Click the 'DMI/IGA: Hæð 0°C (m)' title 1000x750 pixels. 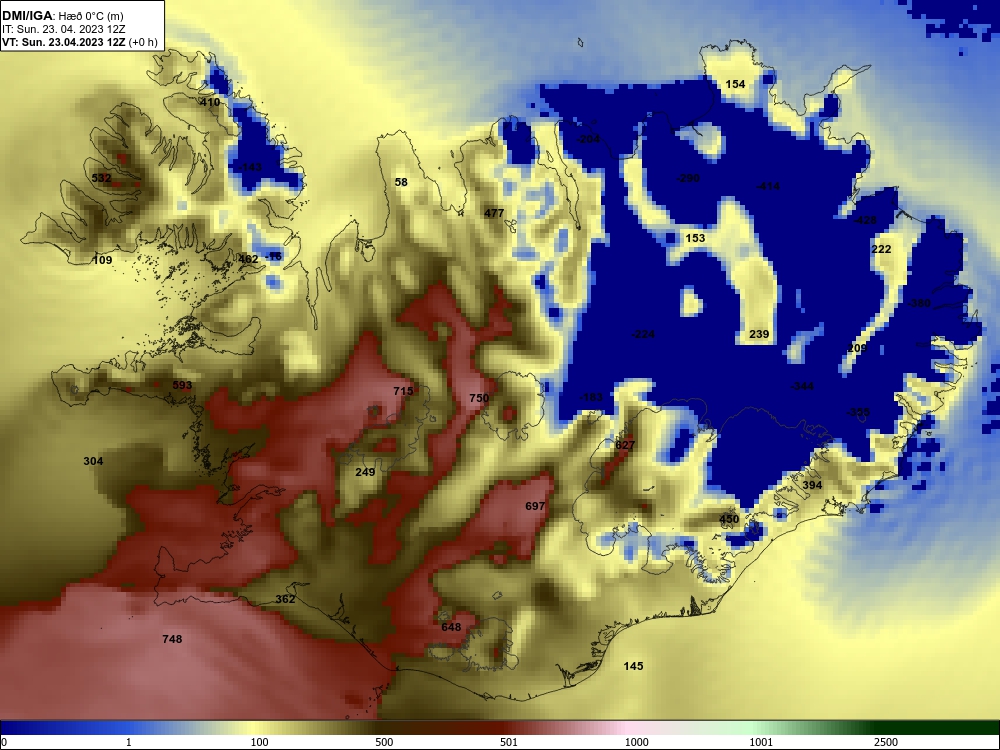[x=62, y=16]
